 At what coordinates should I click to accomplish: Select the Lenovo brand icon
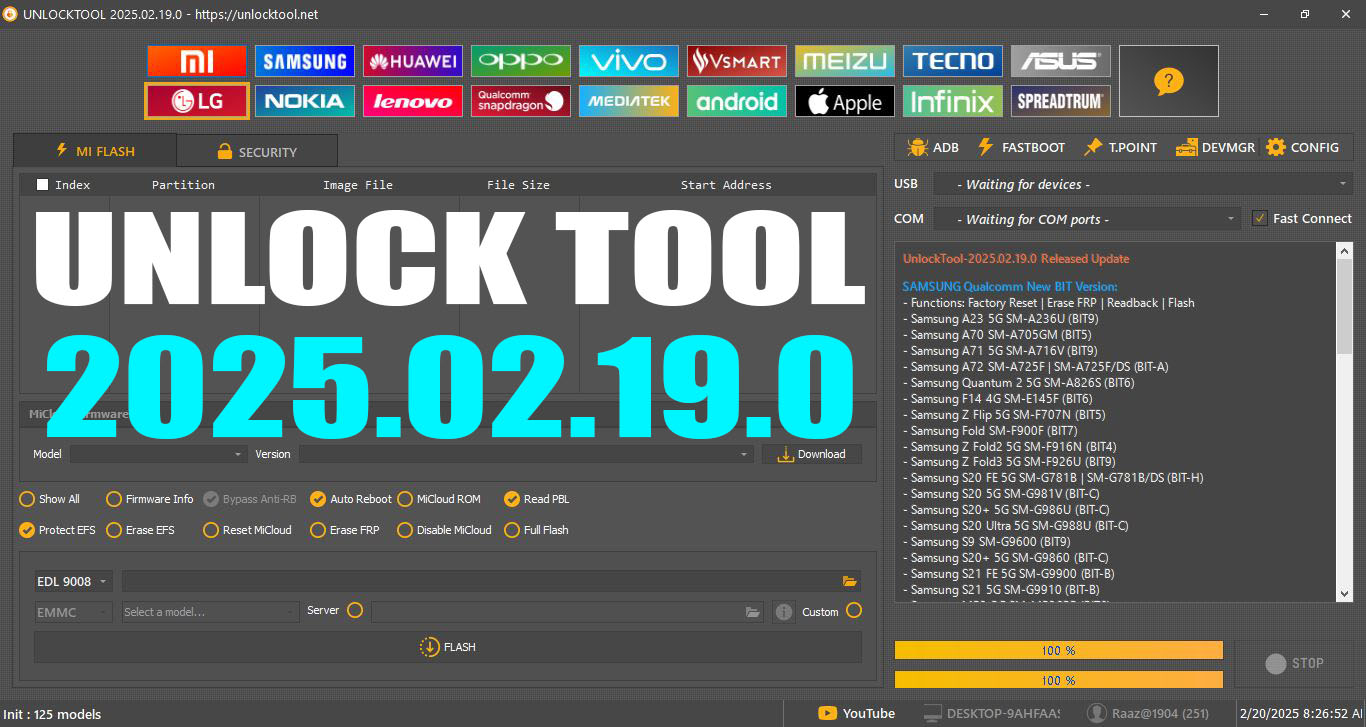[413, 101]
